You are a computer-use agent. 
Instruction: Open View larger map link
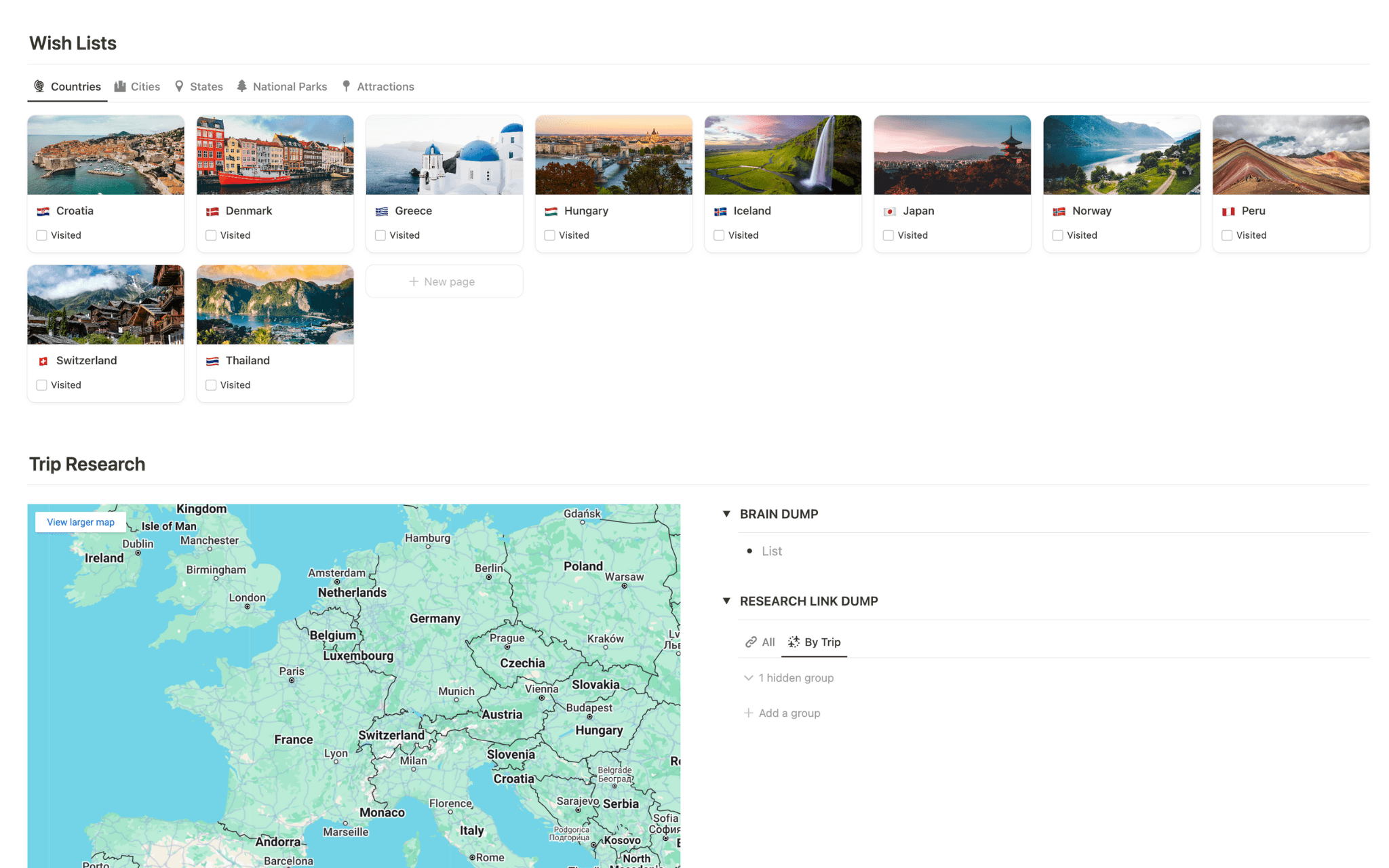point(81,522)
